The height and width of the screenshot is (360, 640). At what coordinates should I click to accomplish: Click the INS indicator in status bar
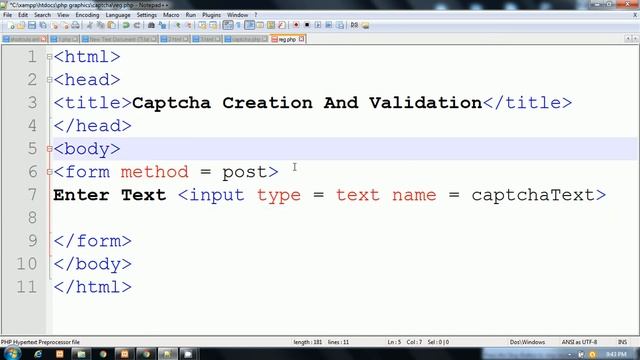pyautogui.click(x=622, y=342)
